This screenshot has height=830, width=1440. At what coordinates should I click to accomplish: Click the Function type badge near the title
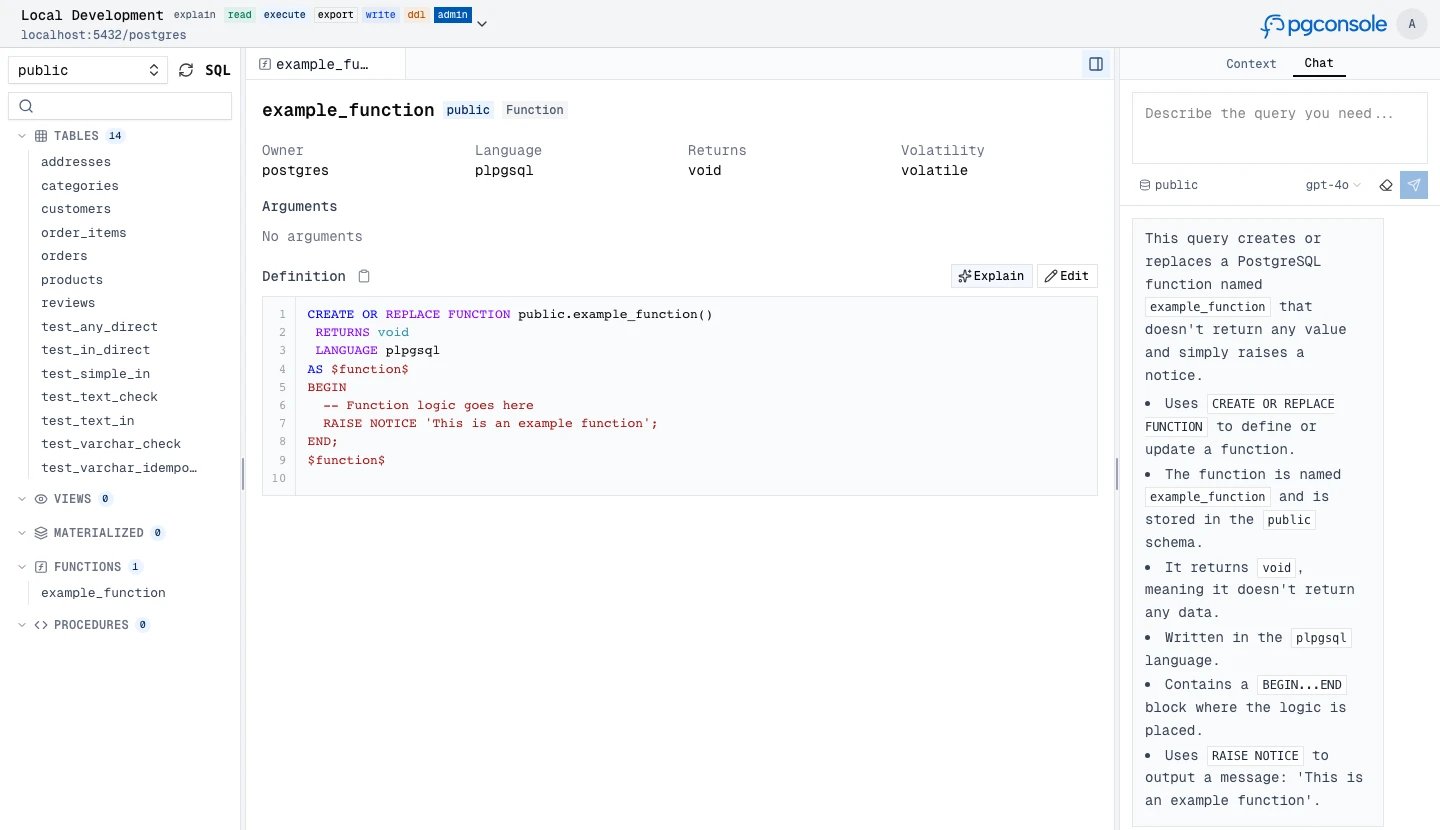point(534,110)
